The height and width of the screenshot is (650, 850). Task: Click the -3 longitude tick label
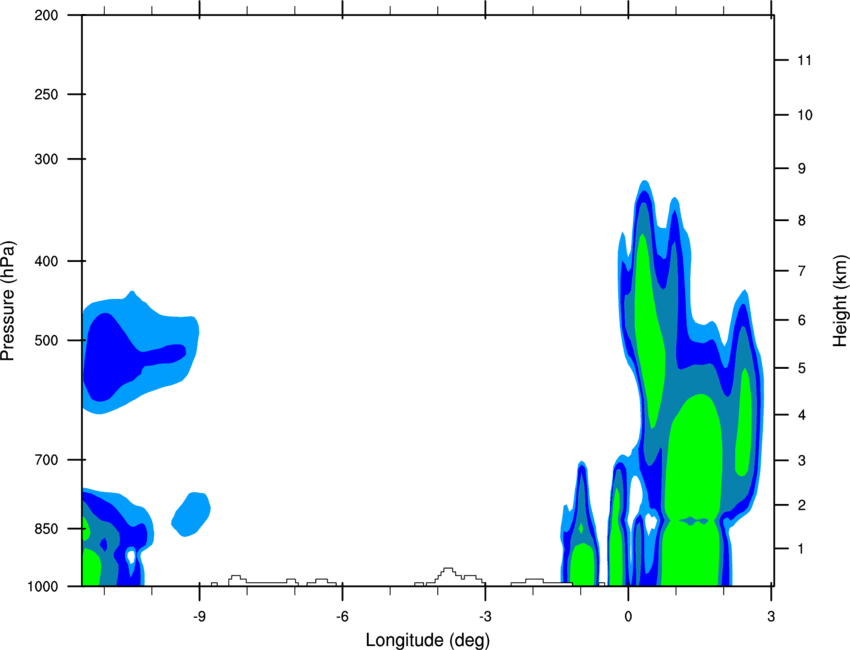tap(485, 617)
